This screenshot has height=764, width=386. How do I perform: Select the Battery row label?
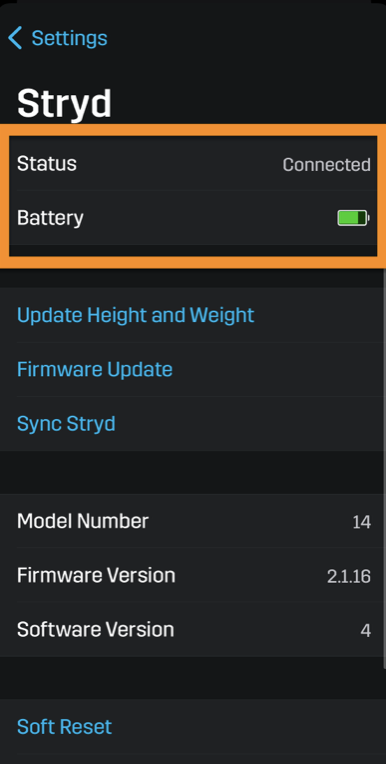50,218
